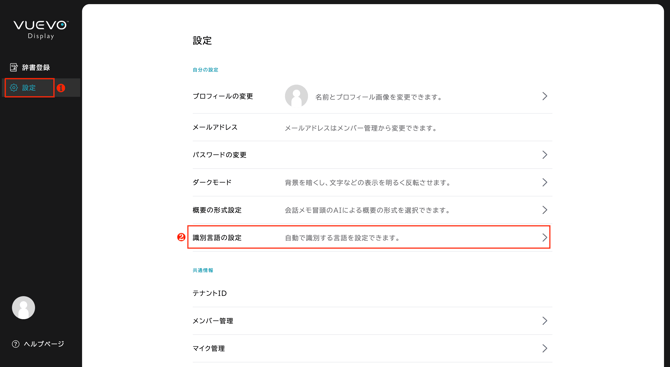
Task: Click the VUEVO Display logo
Action: pyautogui.click(x=41, y=29)
